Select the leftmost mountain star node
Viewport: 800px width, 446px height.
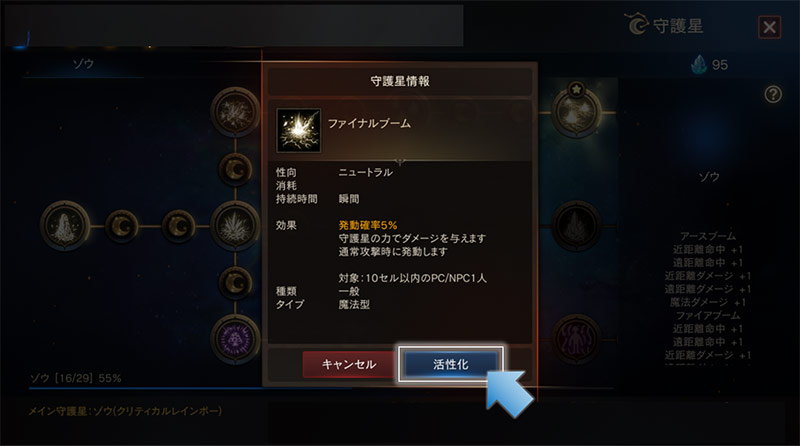pyautogui.click(x=65, y=226)
